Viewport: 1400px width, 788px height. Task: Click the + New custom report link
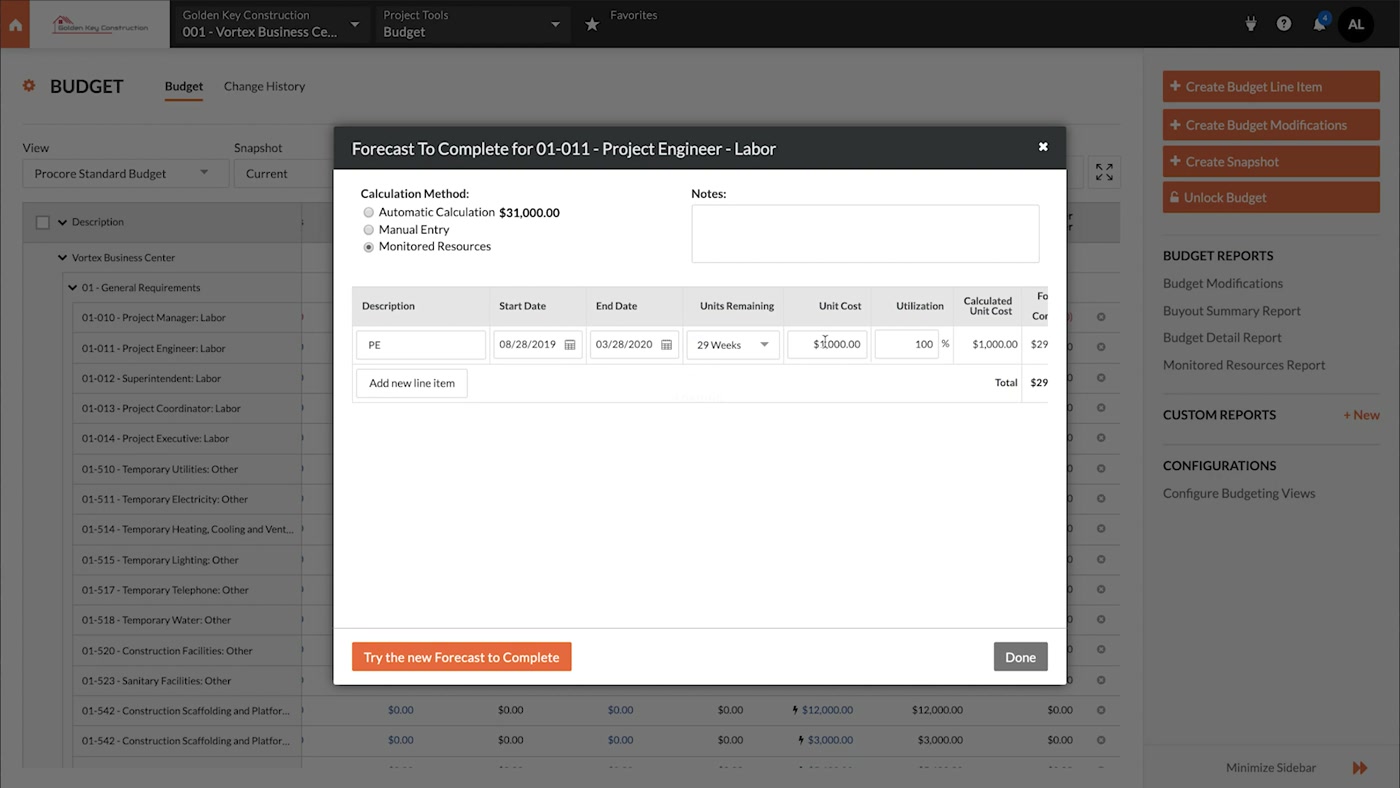click(x=1361, y=415)
